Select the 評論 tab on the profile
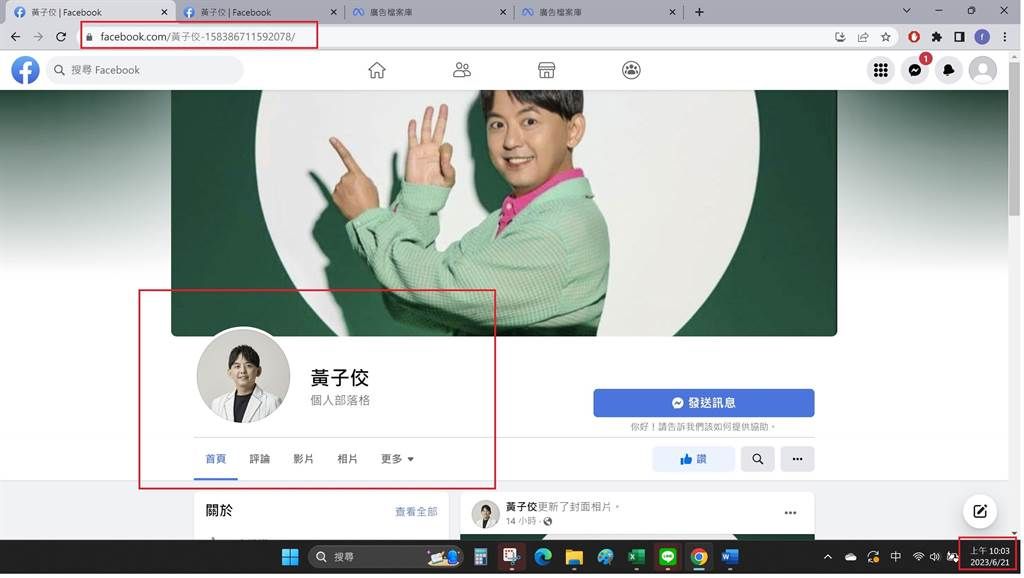 coord(260,458)
